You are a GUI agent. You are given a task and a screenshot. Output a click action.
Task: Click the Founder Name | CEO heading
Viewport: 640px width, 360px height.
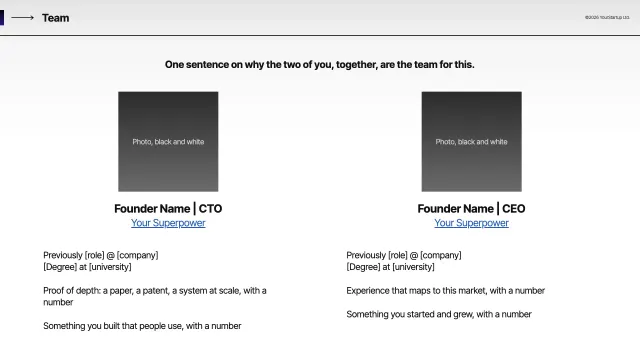pyautogui.click(x=471, y=209)
